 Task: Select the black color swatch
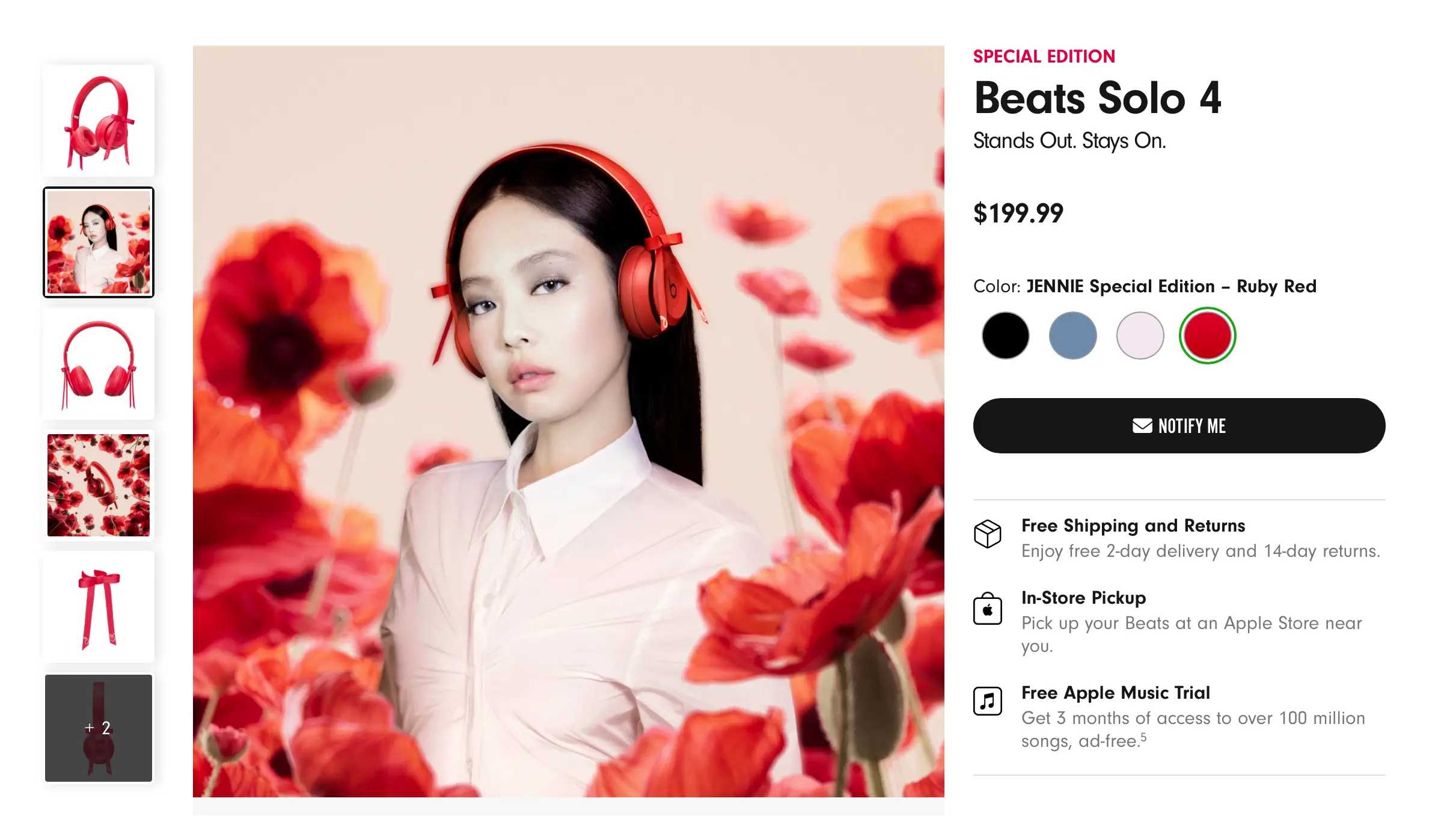click(1005, 336)
